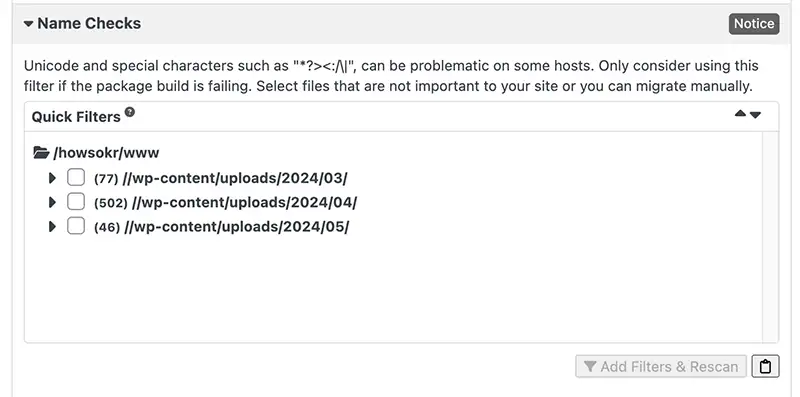This screenshot has width=800, height=397.
Task: Click the funnel icon on Add Filters & Rescan
Action: click(590, 366)
